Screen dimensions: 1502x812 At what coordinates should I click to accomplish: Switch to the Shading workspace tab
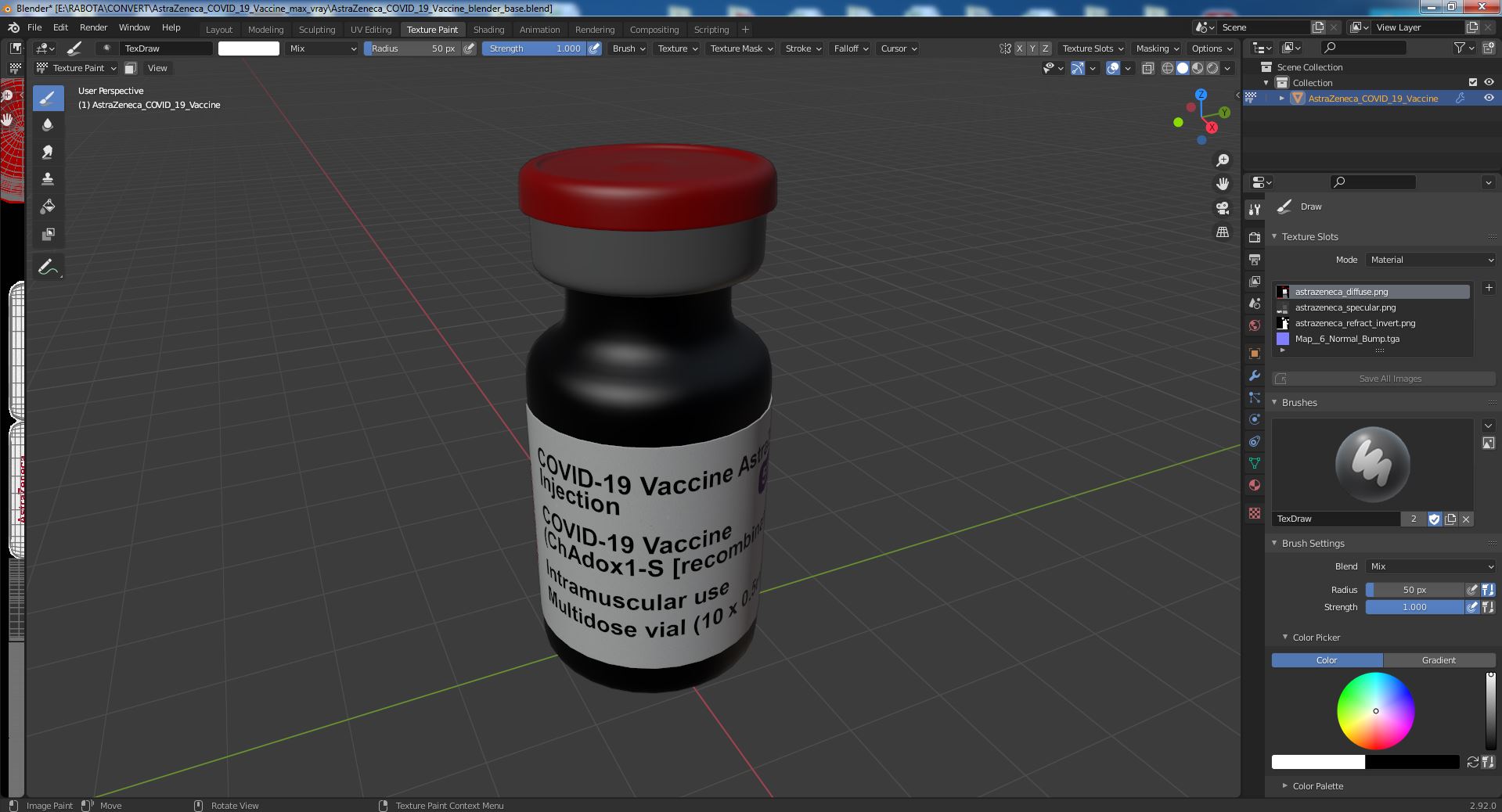488,30
